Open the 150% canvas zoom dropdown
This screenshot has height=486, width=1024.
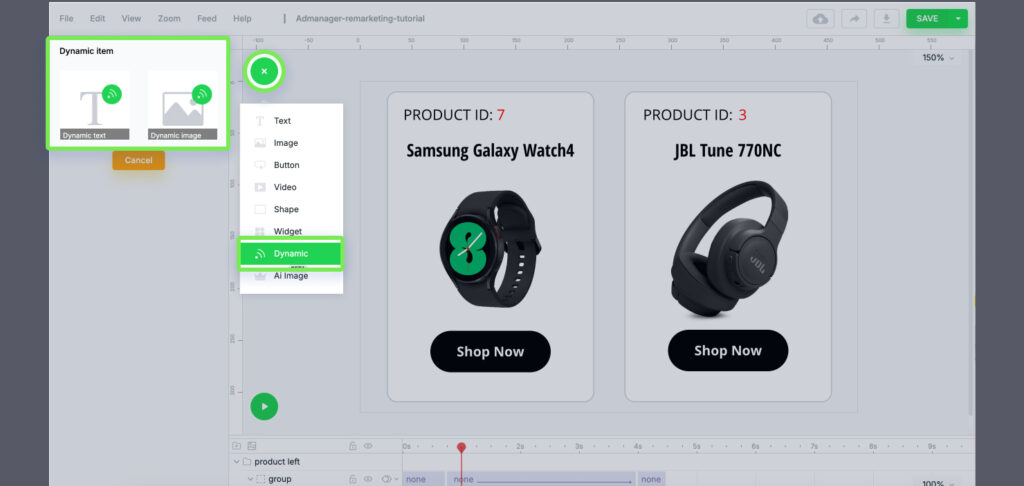click(x=938, y=57)
